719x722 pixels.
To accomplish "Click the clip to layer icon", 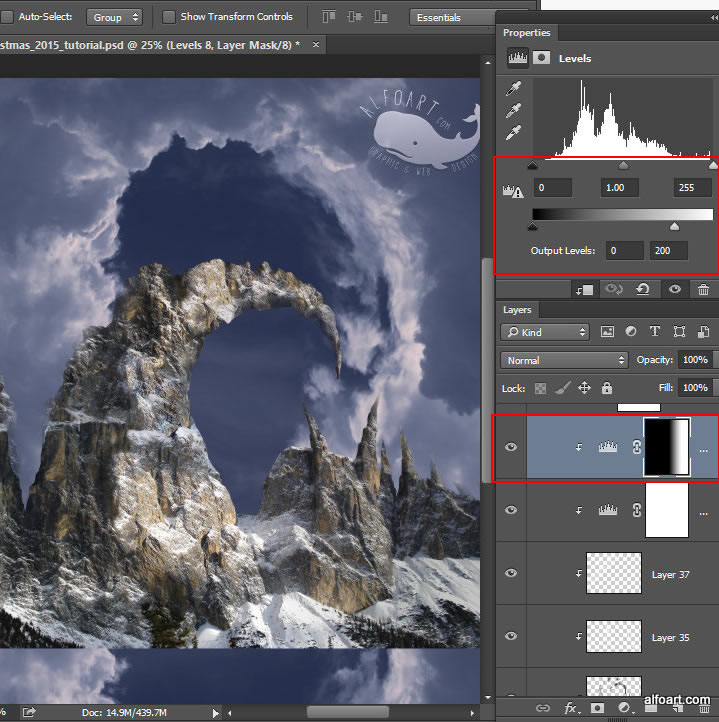I will (x=584, y=289).
